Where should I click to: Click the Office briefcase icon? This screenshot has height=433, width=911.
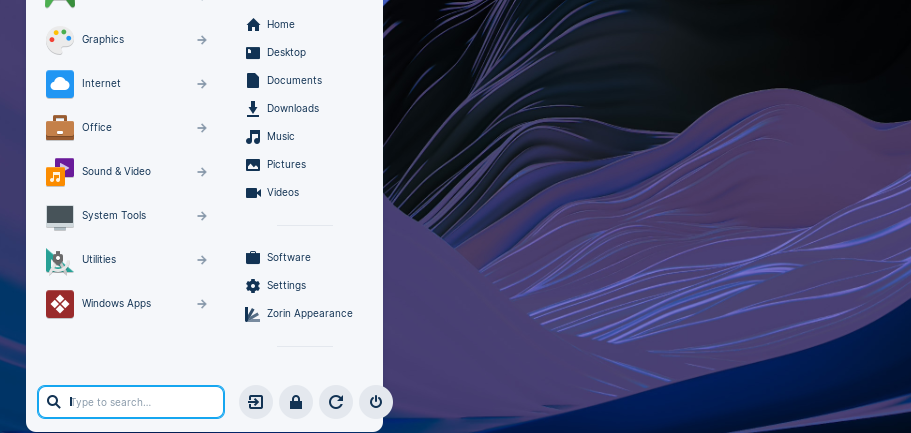point(60,128)
